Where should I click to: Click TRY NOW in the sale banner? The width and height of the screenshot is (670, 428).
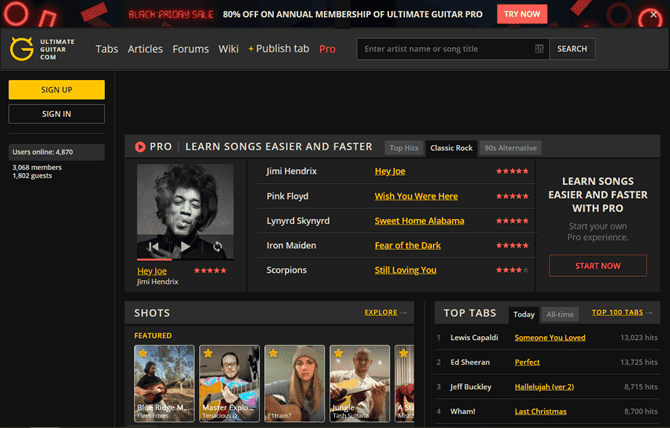(522, 14)
